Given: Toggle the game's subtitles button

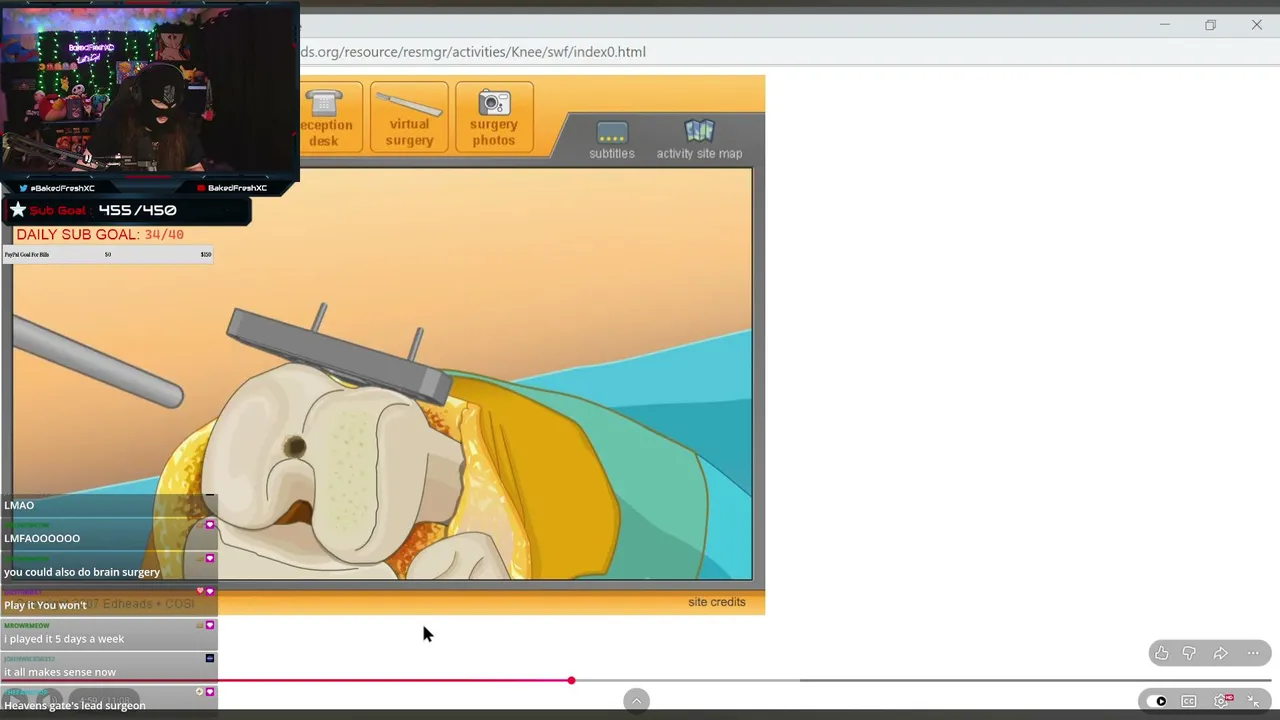Looking at the screenshot, I should pyautogui.click(x=612, y=140).
